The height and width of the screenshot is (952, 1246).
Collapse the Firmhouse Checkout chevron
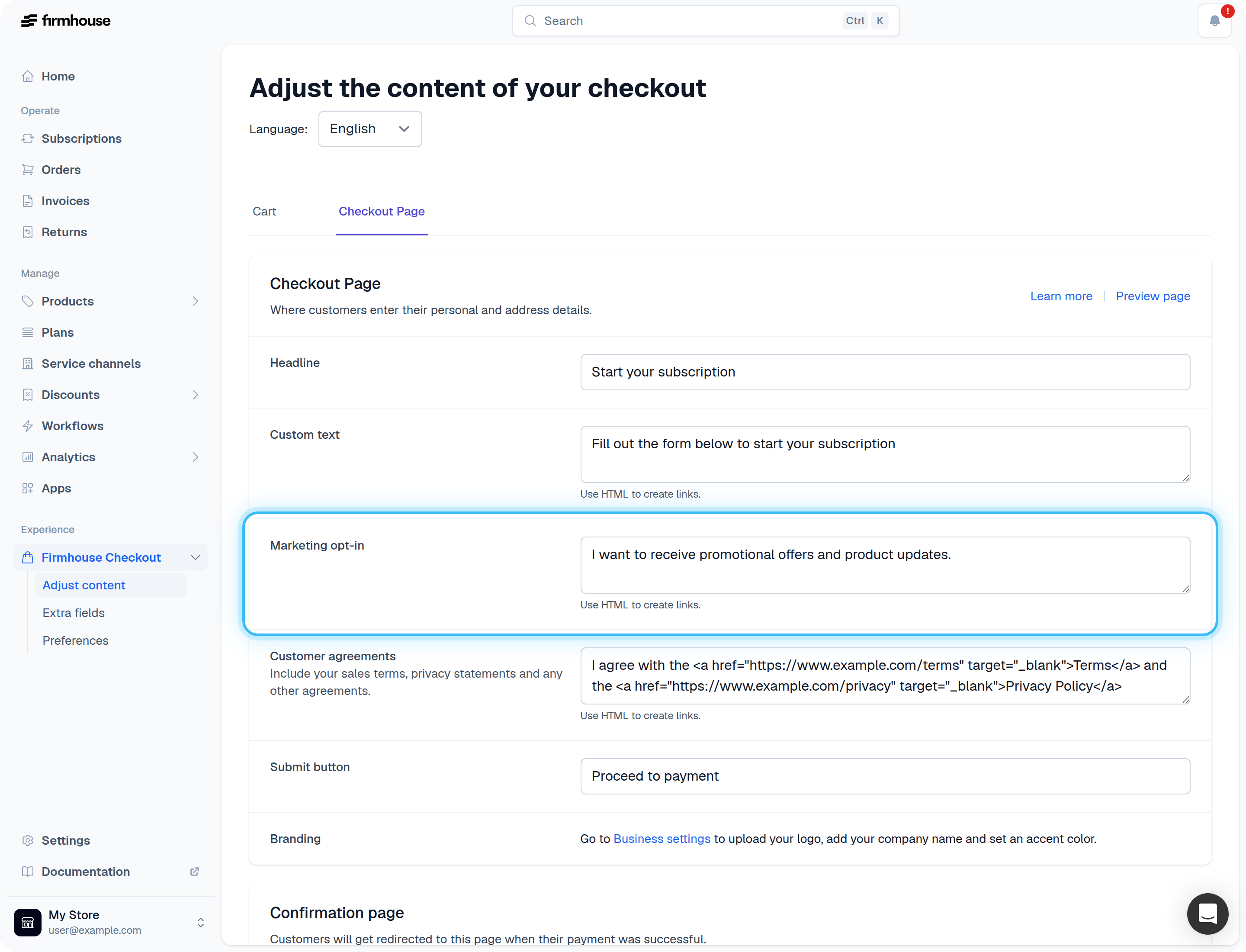tap(195, 557)
